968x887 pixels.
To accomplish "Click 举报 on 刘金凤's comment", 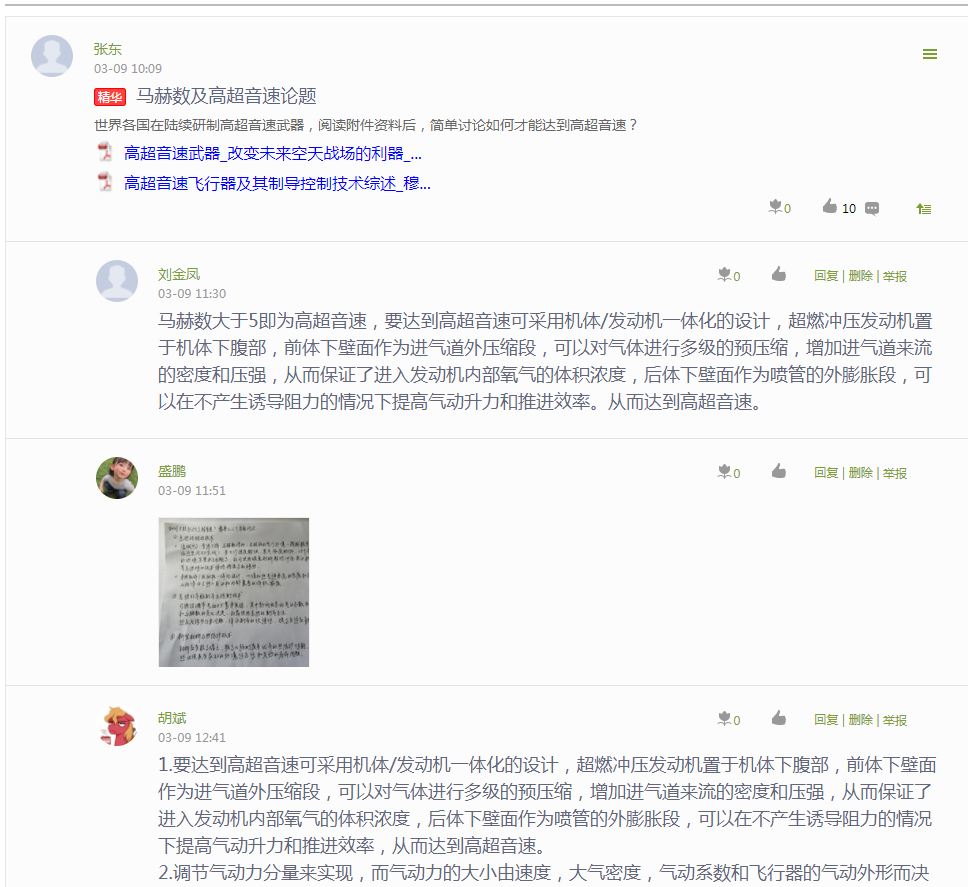I will click(x=895, y=276).
